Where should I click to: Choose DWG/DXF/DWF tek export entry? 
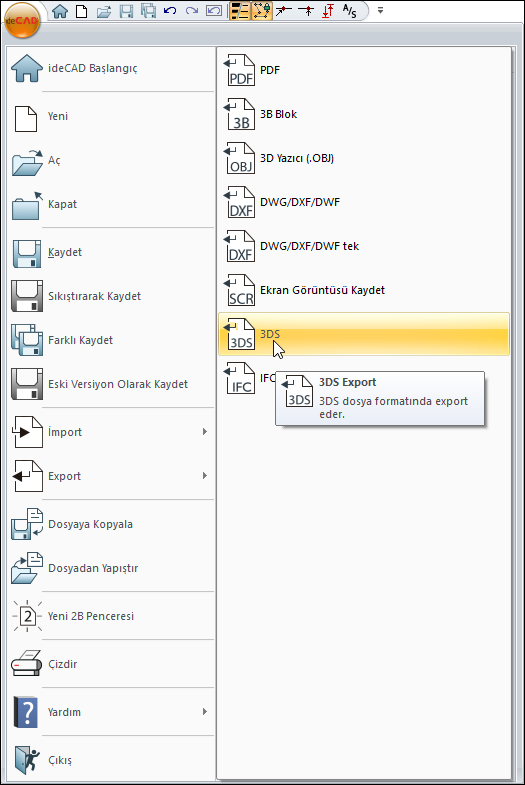364,246
